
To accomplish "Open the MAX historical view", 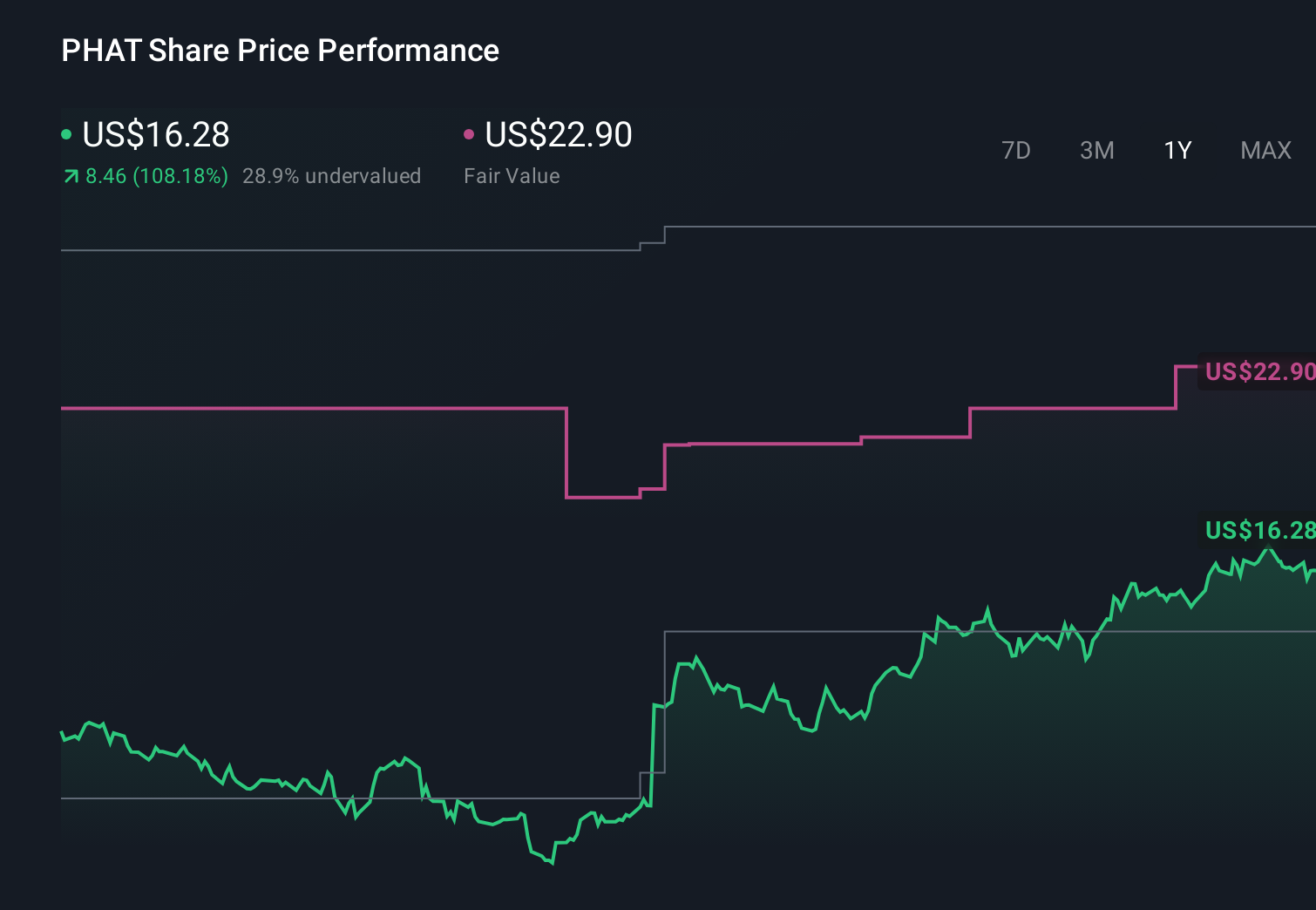I will (x=1265, y=150).
